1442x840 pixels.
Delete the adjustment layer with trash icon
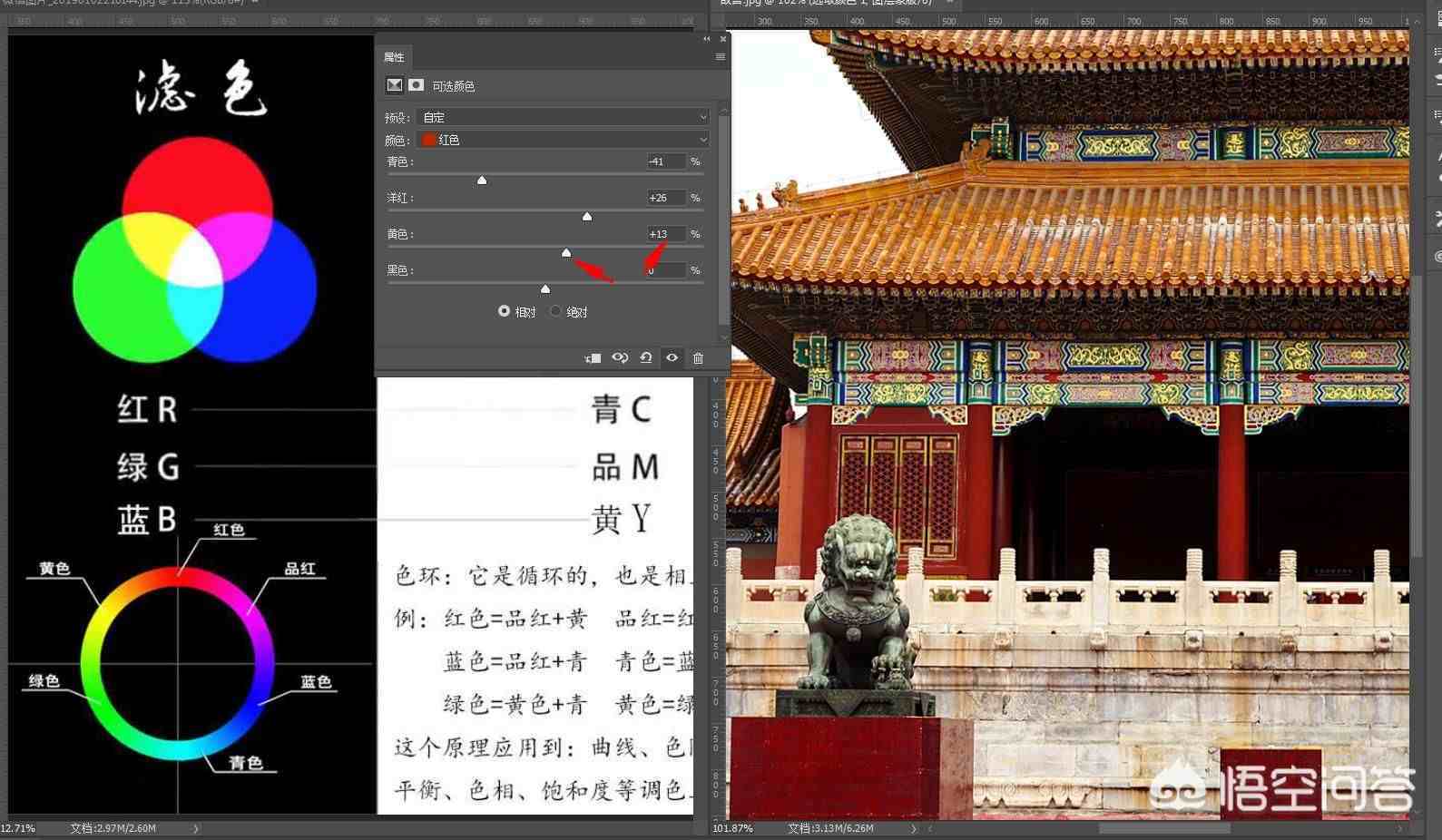698,358
